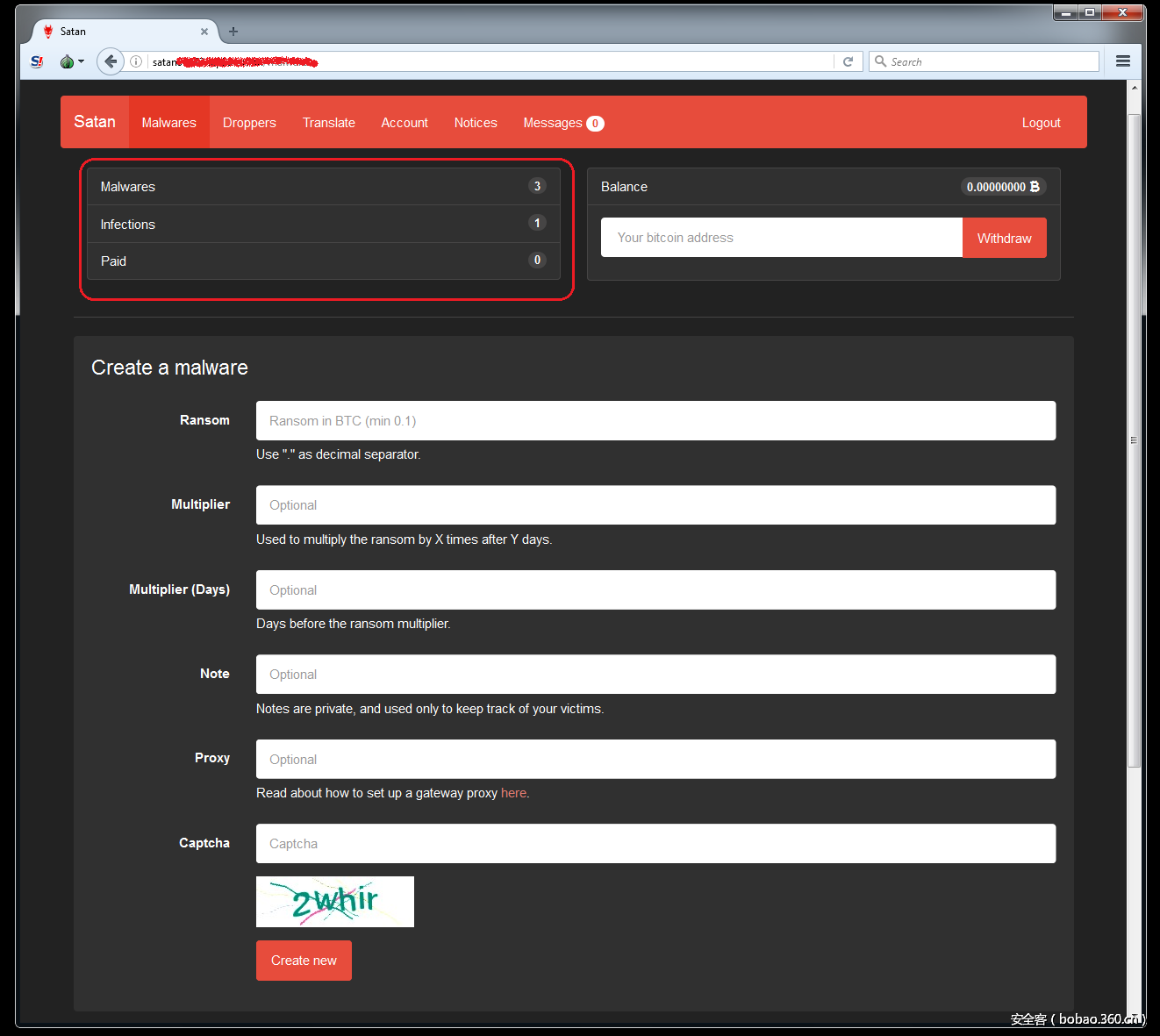1160x1036 pixels.
Task: Open the browser hamburger menu
Action: (x=1122, y=61)
